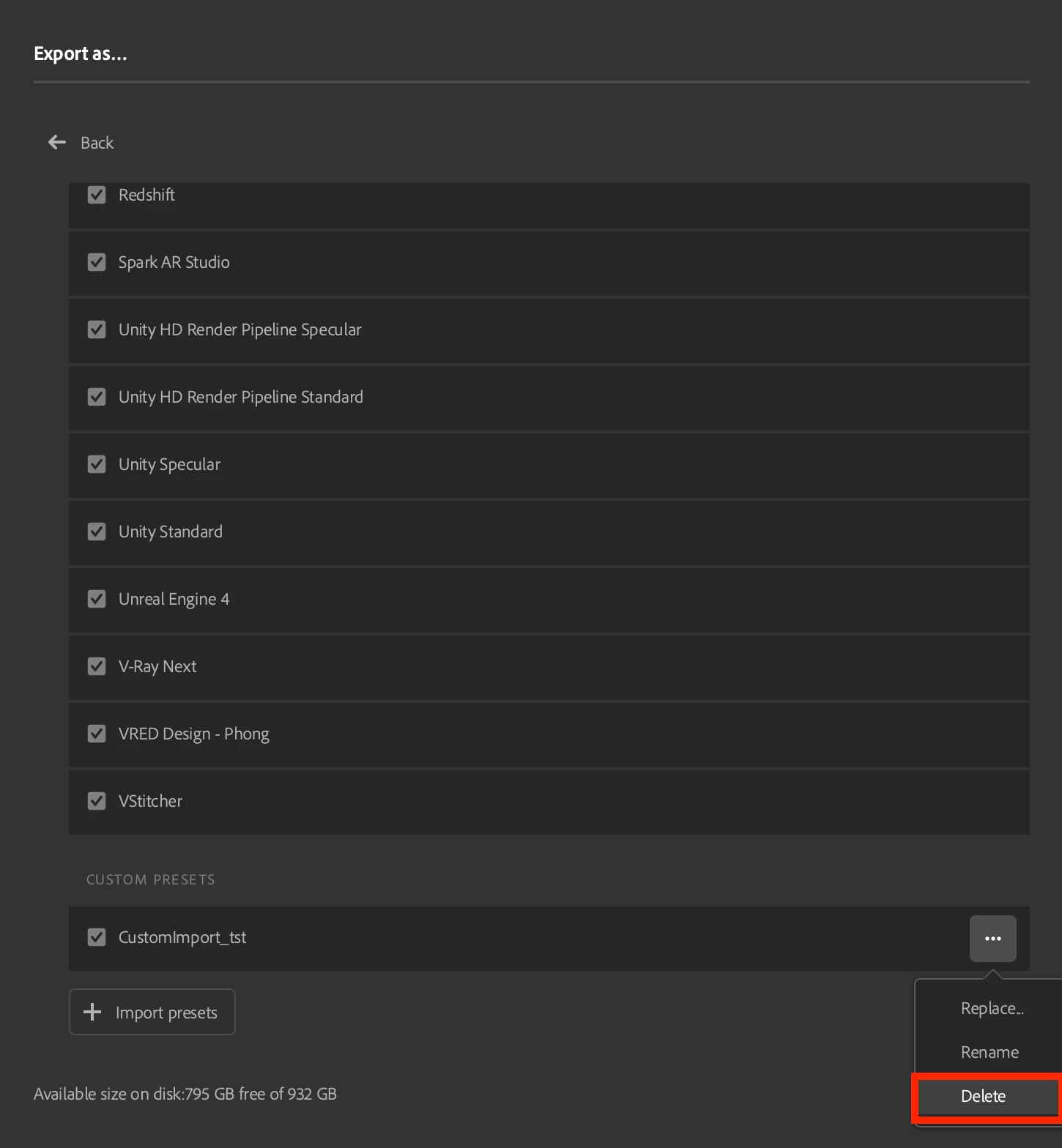
Task: Open the CustomImport_tst three-dots options button
Action: pos(992,938)
